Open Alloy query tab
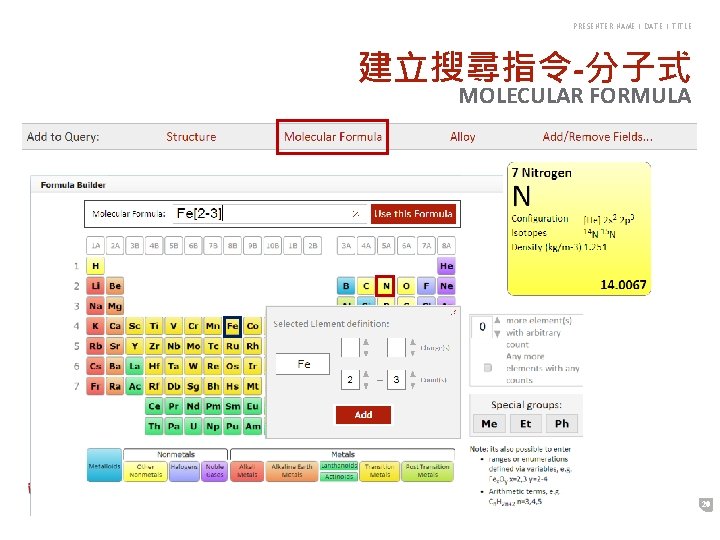720x540 pixels. point(462,137)
